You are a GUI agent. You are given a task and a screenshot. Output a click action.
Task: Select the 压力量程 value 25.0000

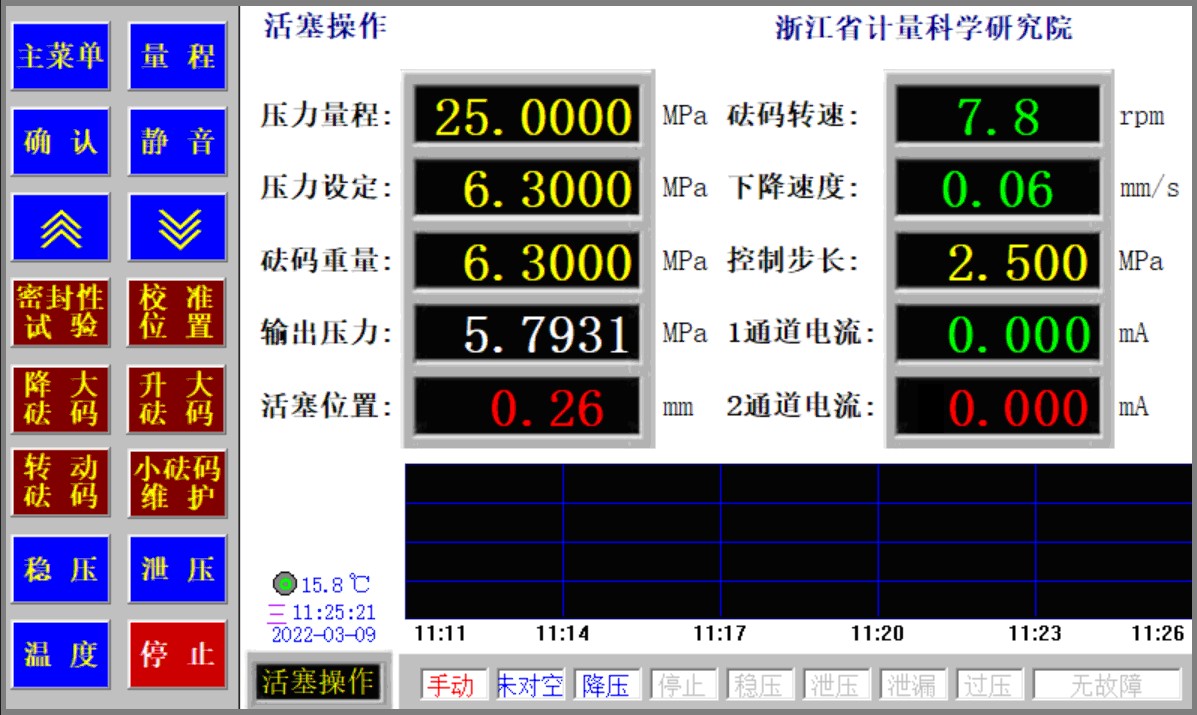[528, 115]
